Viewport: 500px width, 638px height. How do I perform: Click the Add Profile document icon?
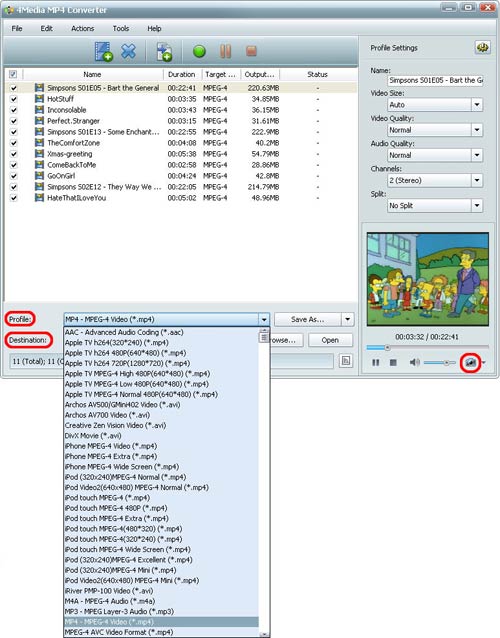click(x=164, y=52)
